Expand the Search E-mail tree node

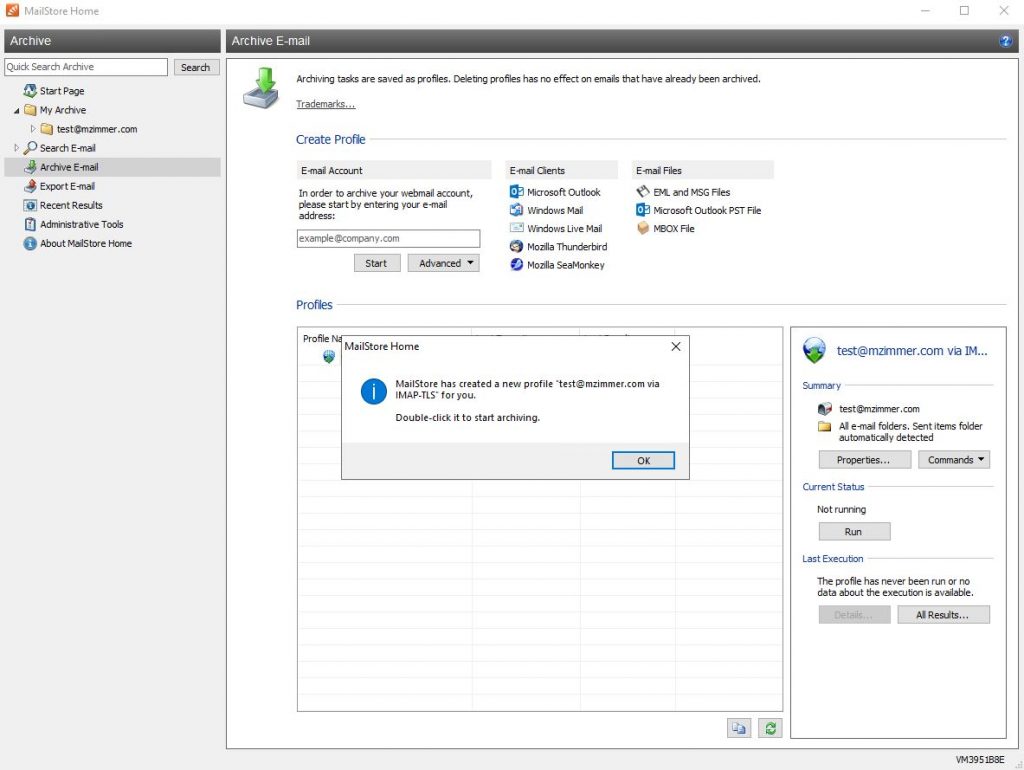tap(16, 148)
